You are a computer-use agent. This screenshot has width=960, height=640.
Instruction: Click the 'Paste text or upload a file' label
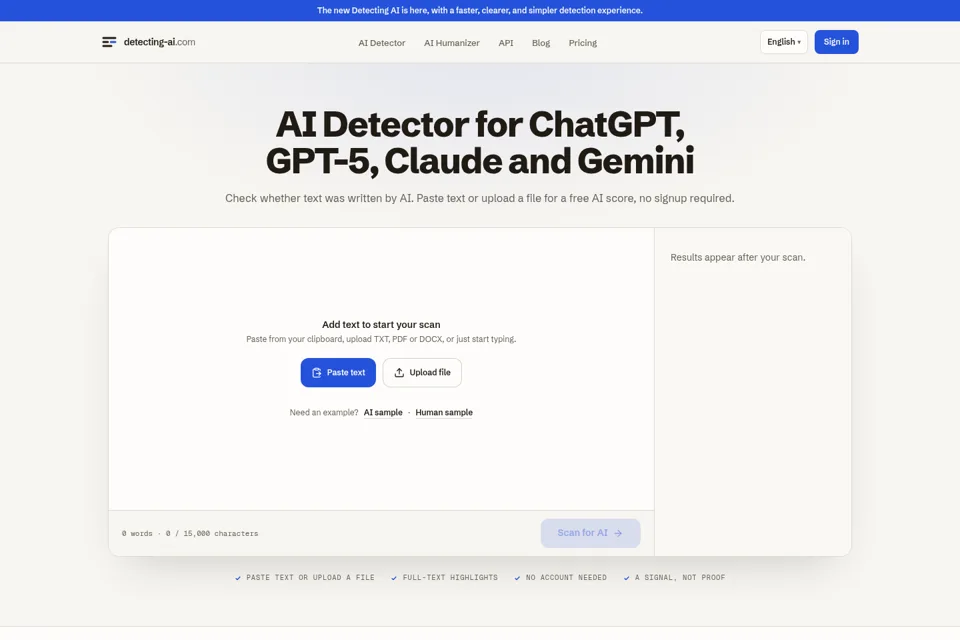click(x=310, y=578)
